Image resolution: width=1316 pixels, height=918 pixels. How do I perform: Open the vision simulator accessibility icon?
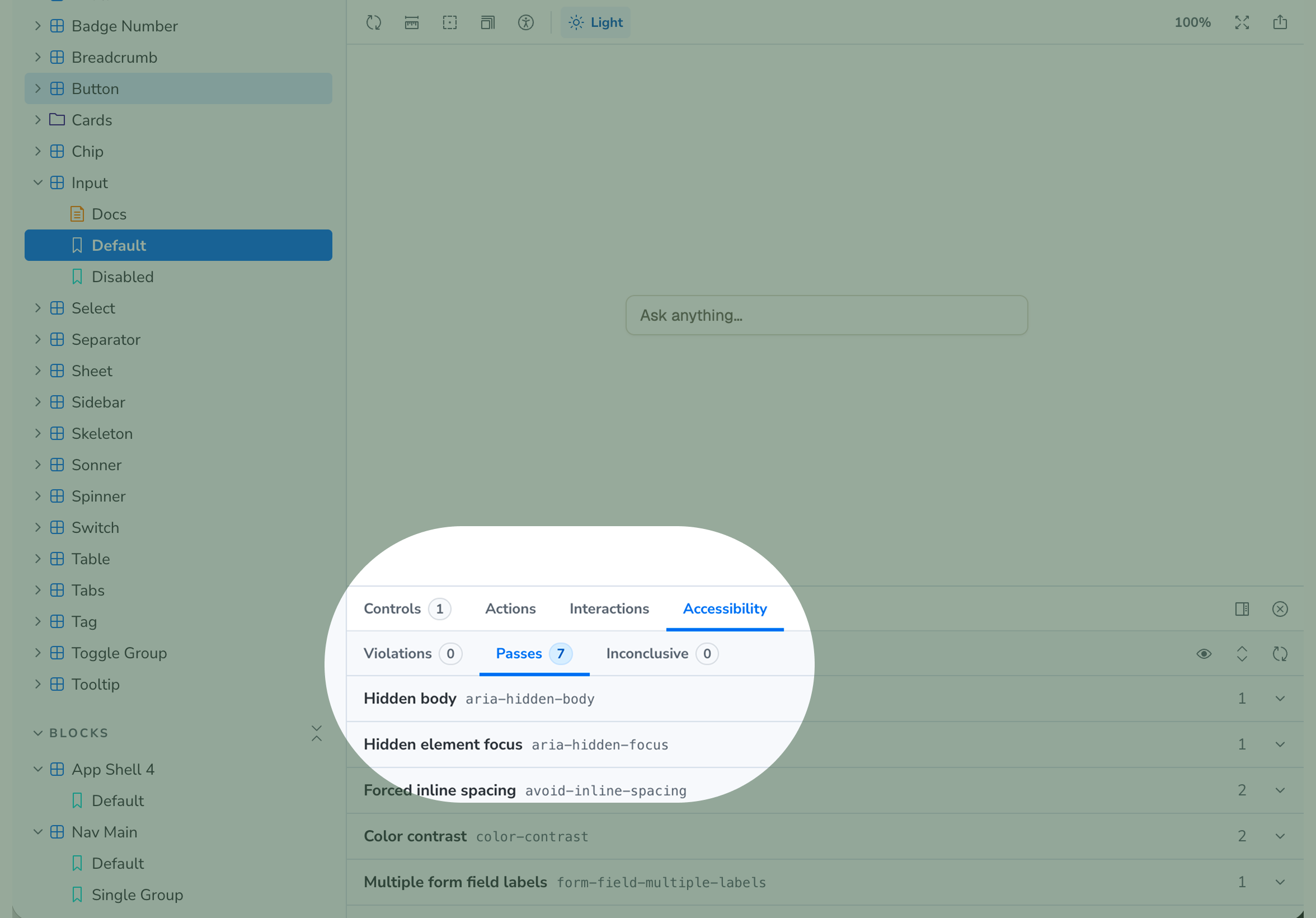click(x=525, y=22)
